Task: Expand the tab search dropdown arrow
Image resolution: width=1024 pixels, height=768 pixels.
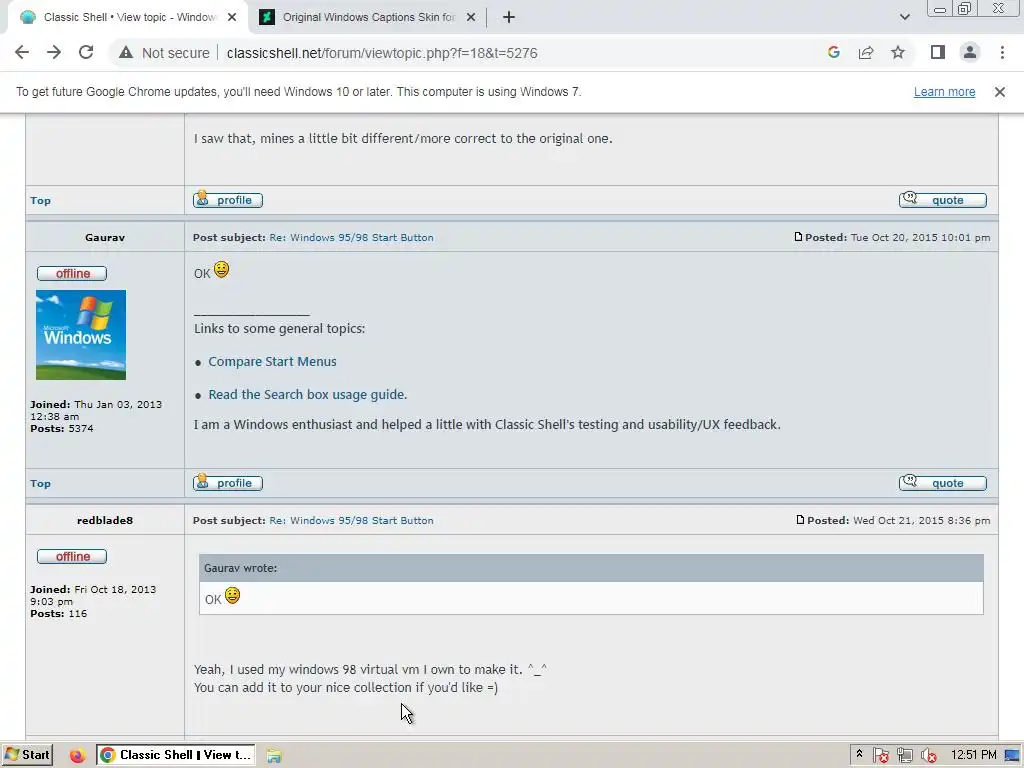Action: pos(904,17)
